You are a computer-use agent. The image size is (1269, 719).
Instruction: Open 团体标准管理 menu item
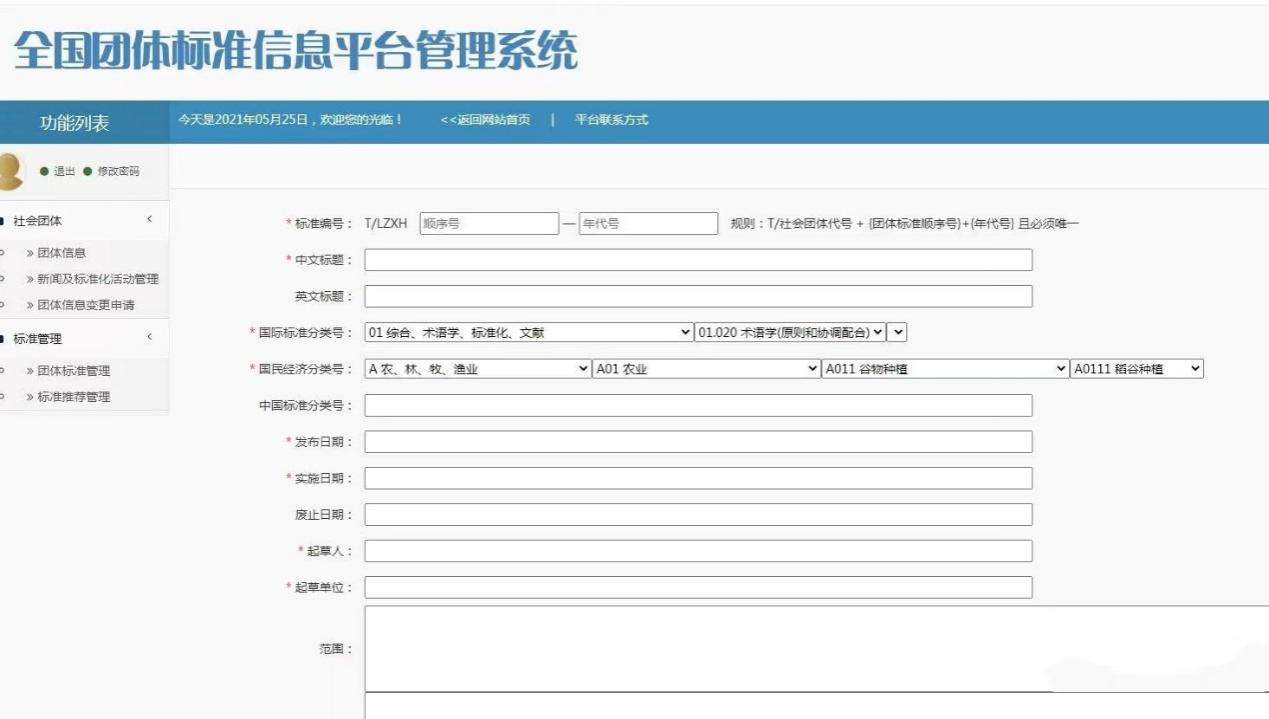pos(73,371)
